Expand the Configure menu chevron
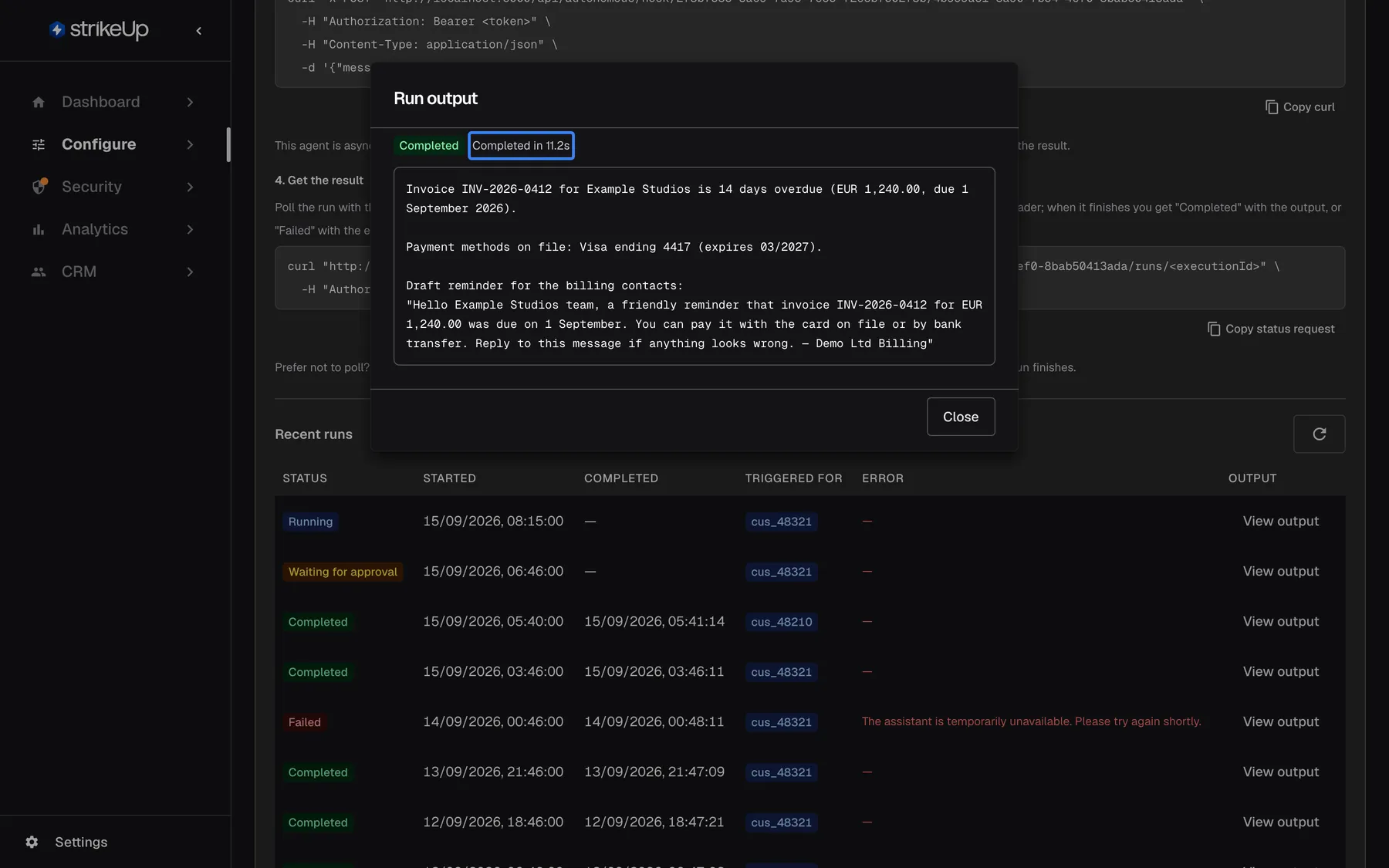The image size is (1389, 868). (190, 144)
